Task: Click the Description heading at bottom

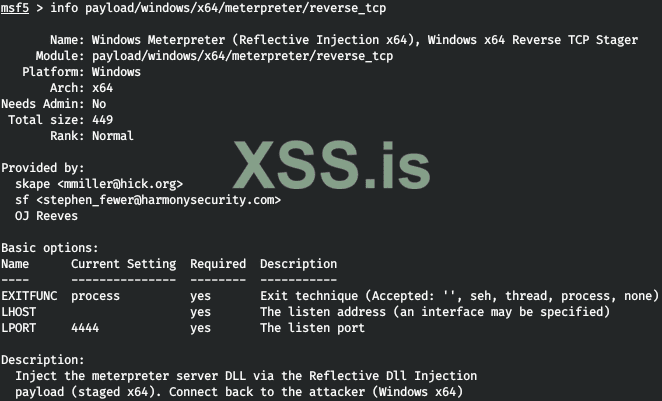Action: (43, 360)
